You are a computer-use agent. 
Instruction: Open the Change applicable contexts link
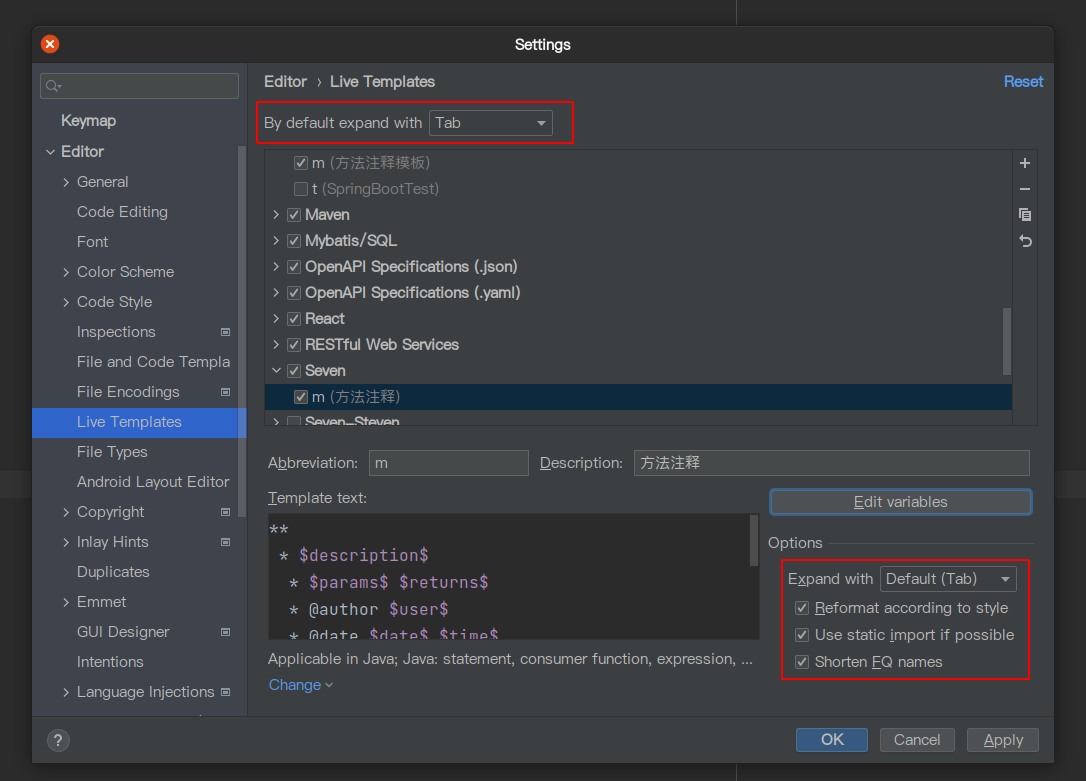pos(301,685)
